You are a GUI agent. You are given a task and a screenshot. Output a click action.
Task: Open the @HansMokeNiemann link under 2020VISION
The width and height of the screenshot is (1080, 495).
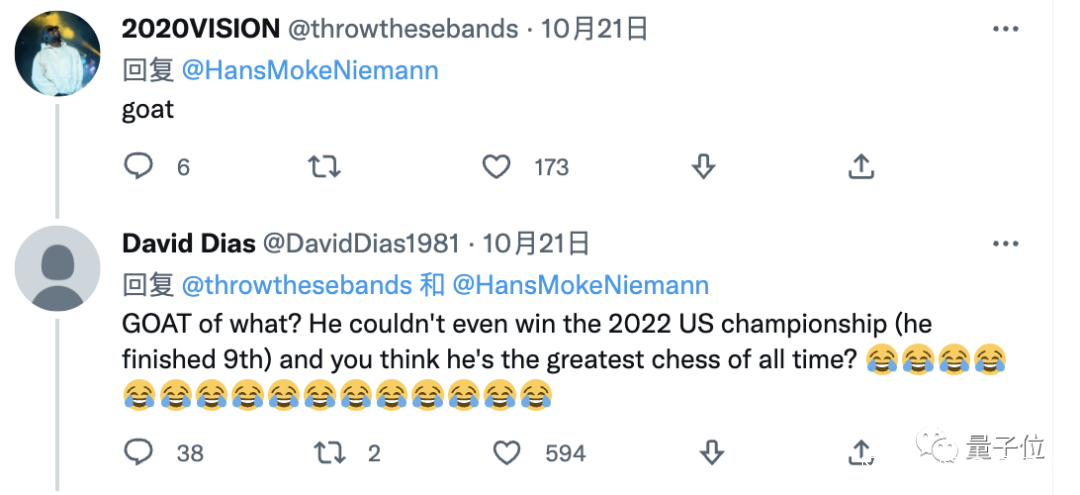pos(310,70)
